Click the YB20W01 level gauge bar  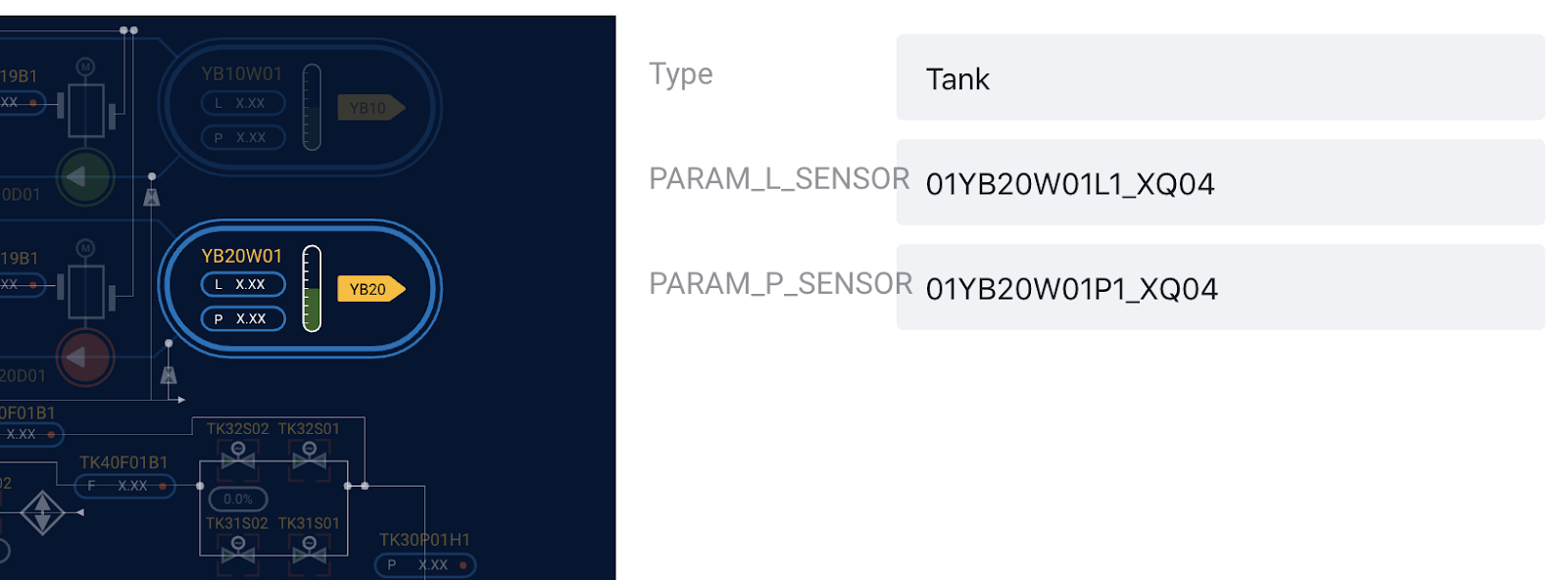[312, 288]
